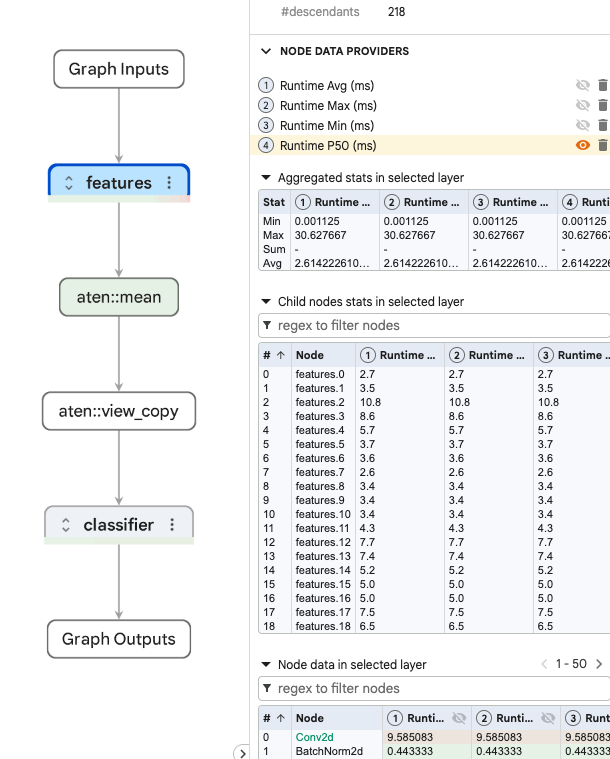Open classifier node more-options menu
This screenshot has height=759, width=610.
(172, 524)
